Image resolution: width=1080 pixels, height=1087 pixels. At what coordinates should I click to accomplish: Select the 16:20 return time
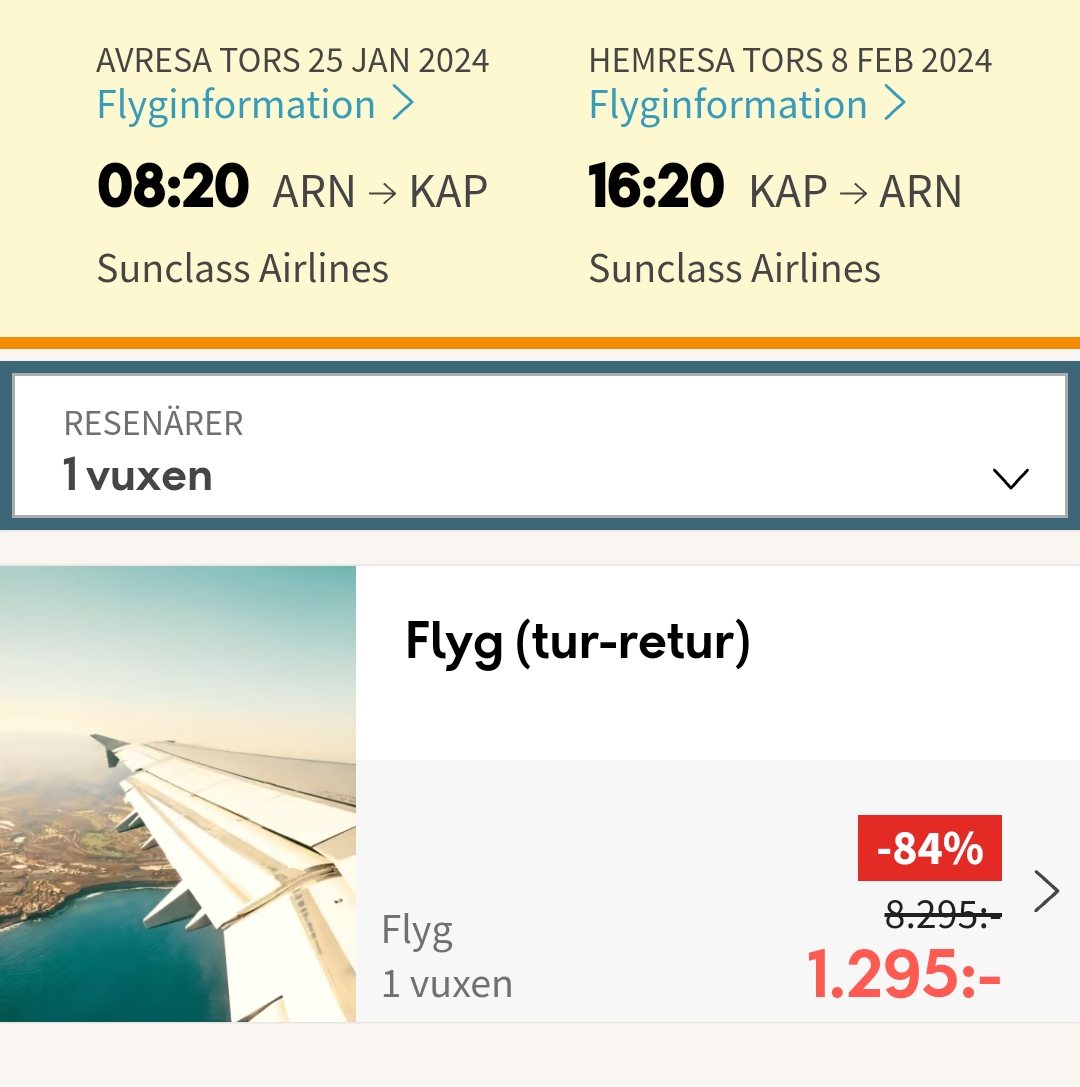click(656, 186)
